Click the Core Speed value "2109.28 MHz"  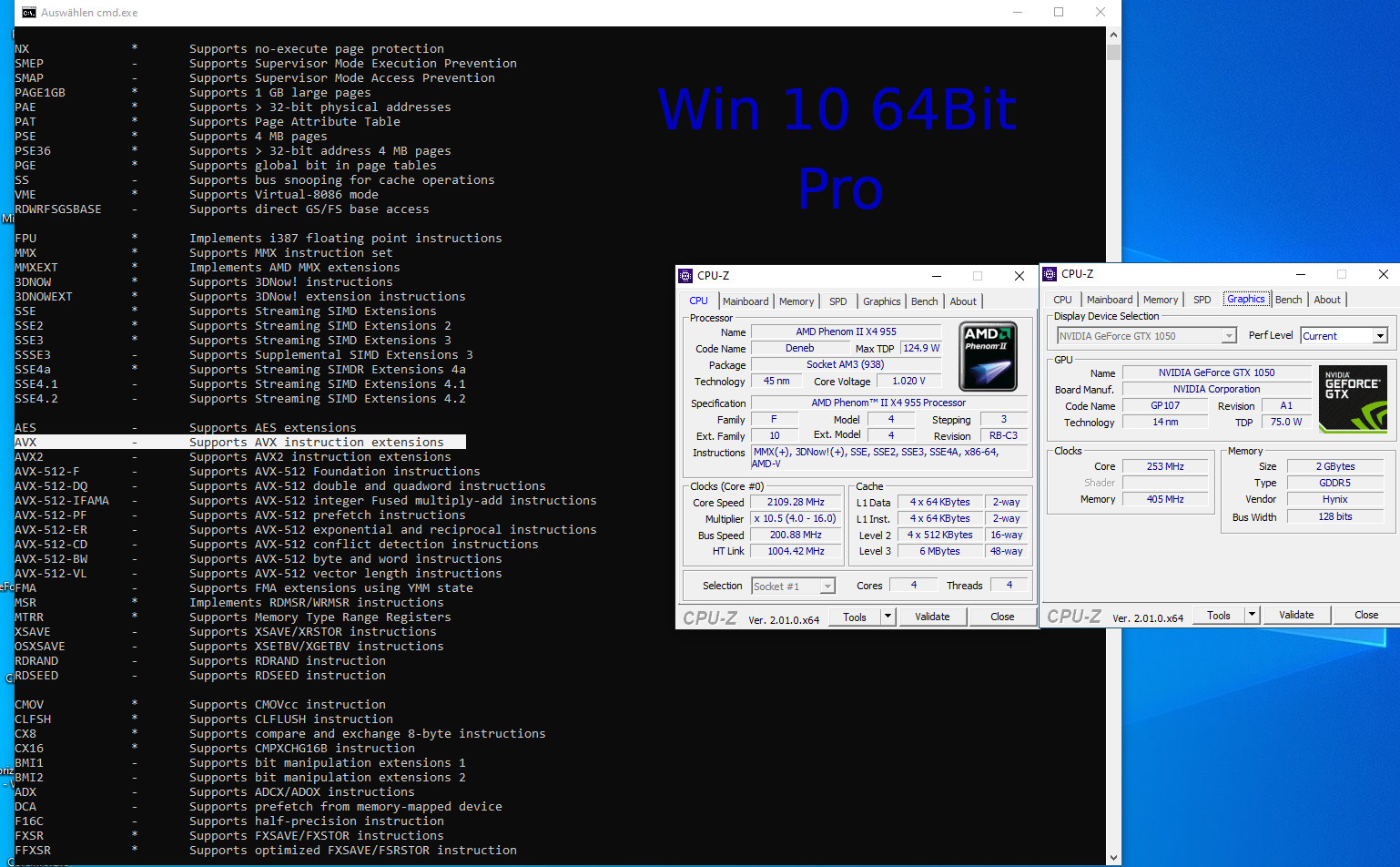tap(796, 503)
